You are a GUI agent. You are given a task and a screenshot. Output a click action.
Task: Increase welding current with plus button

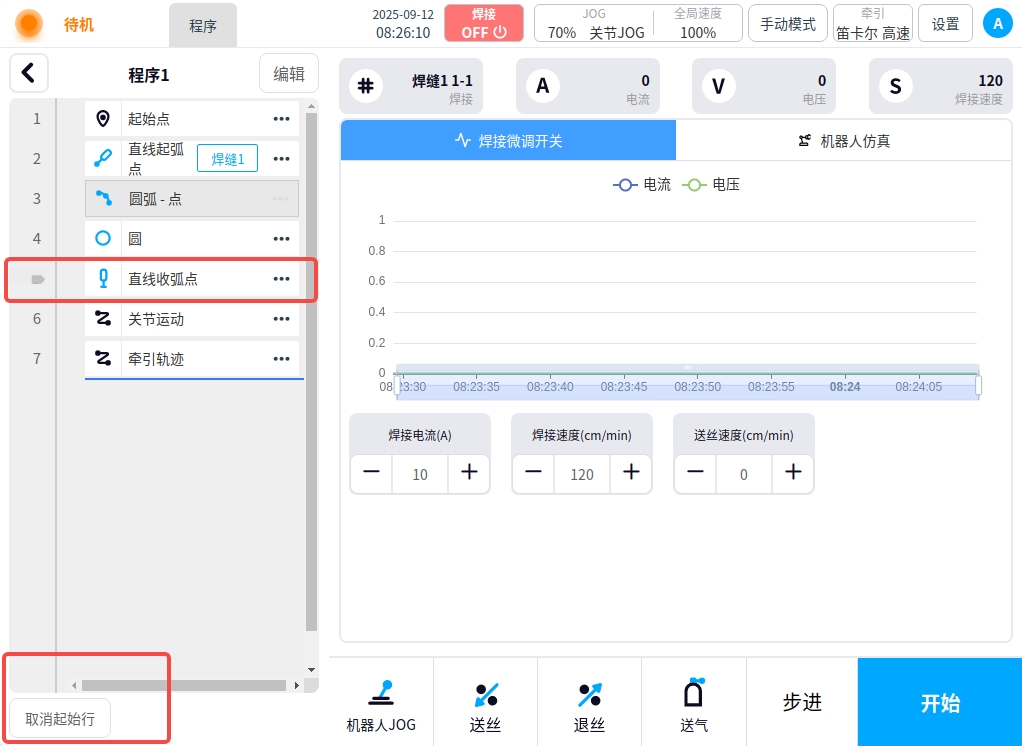coord(469,473)
